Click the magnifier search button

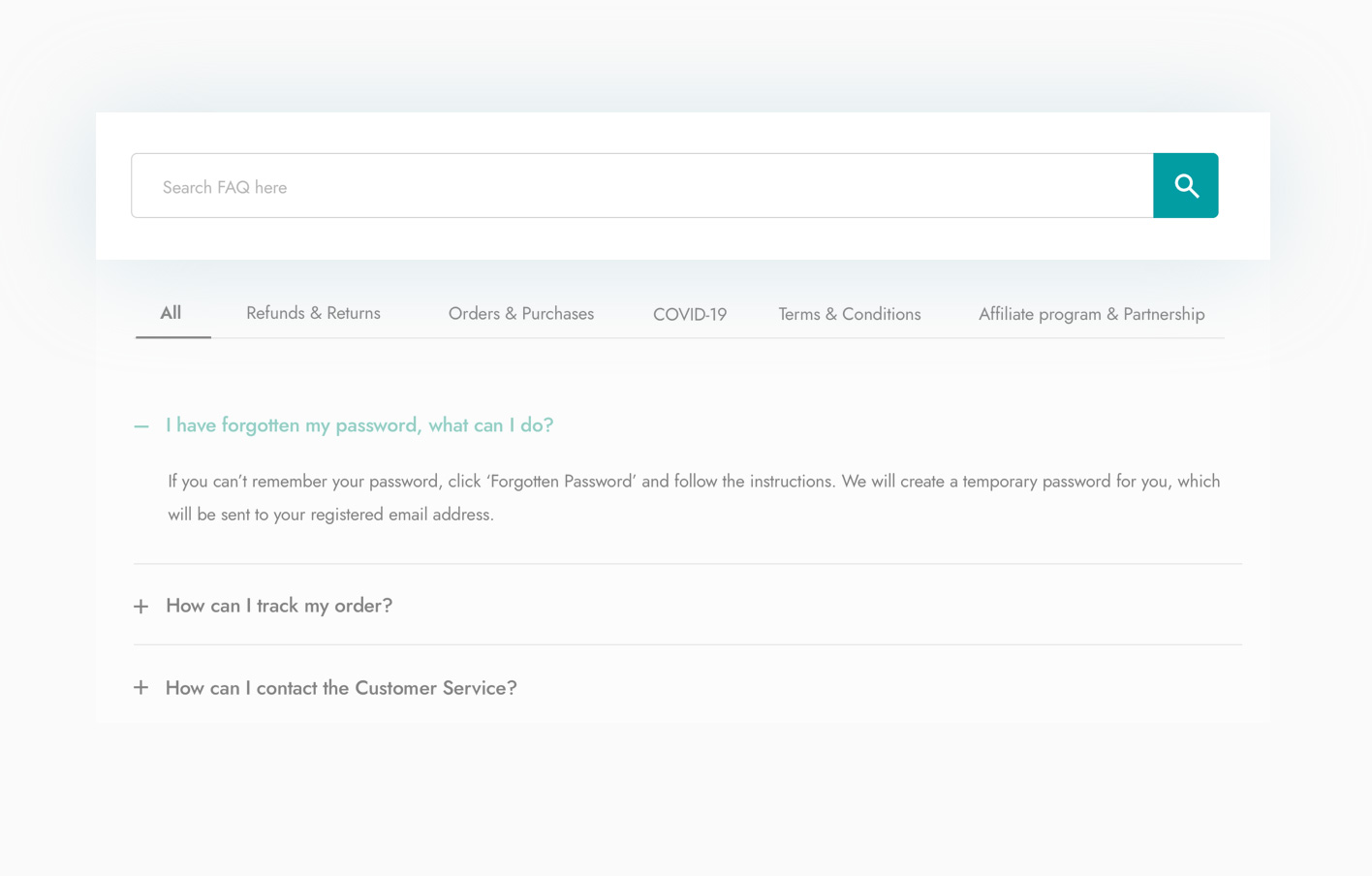(1185, 185)
